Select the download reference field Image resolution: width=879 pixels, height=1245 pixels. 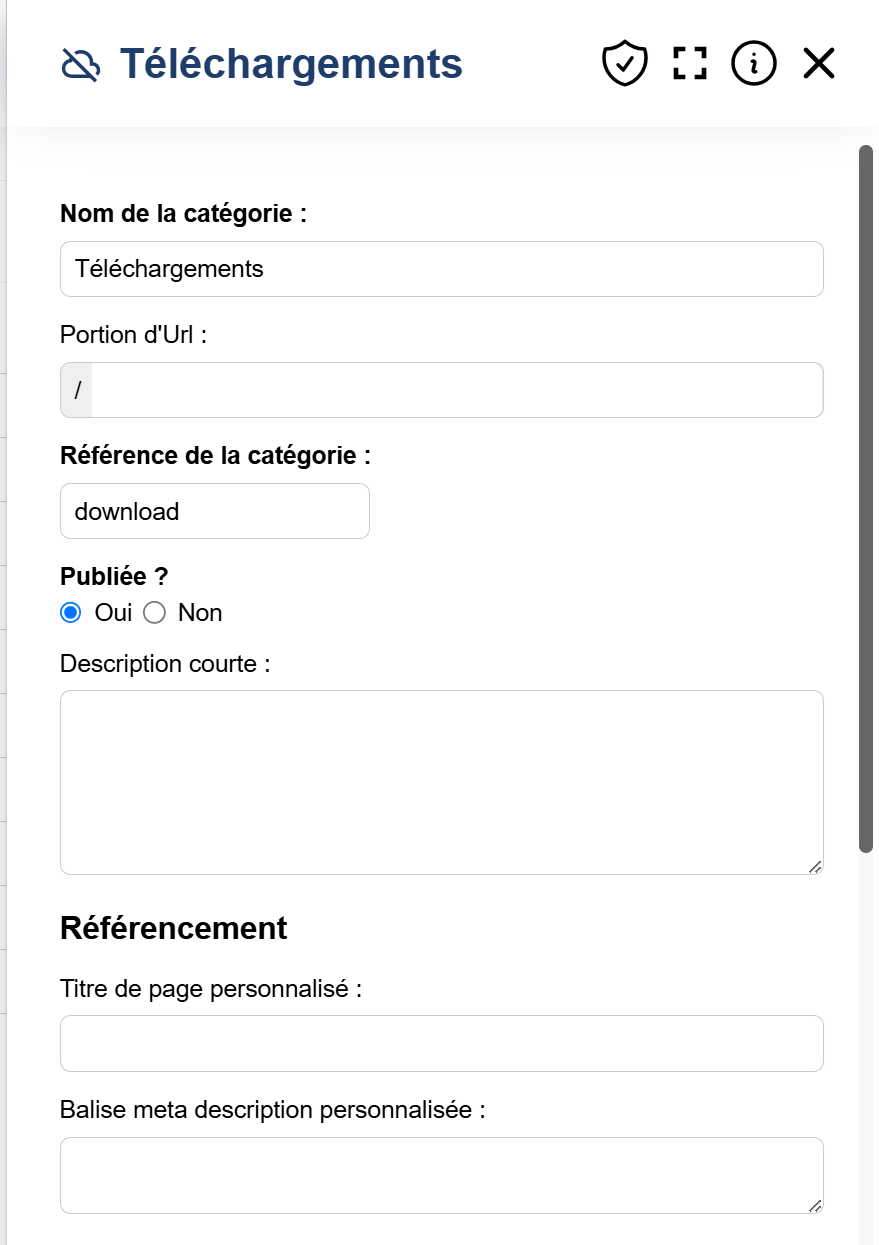click(214, 510)
